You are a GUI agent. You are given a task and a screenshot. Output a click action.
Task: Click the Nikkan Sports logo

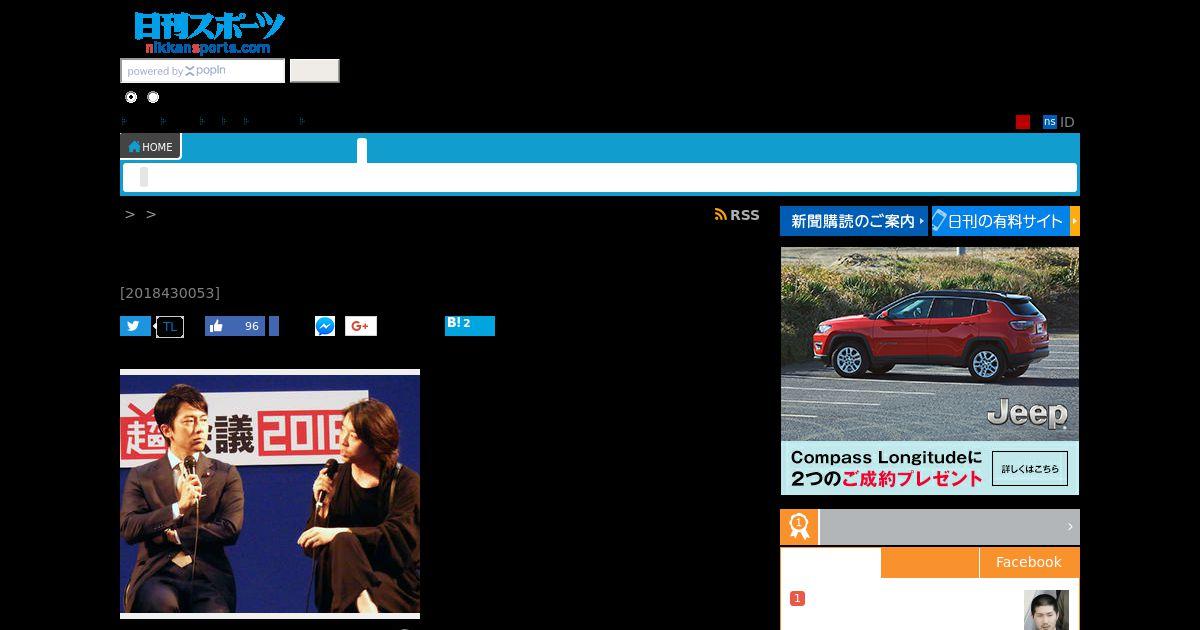coord(209,33)
